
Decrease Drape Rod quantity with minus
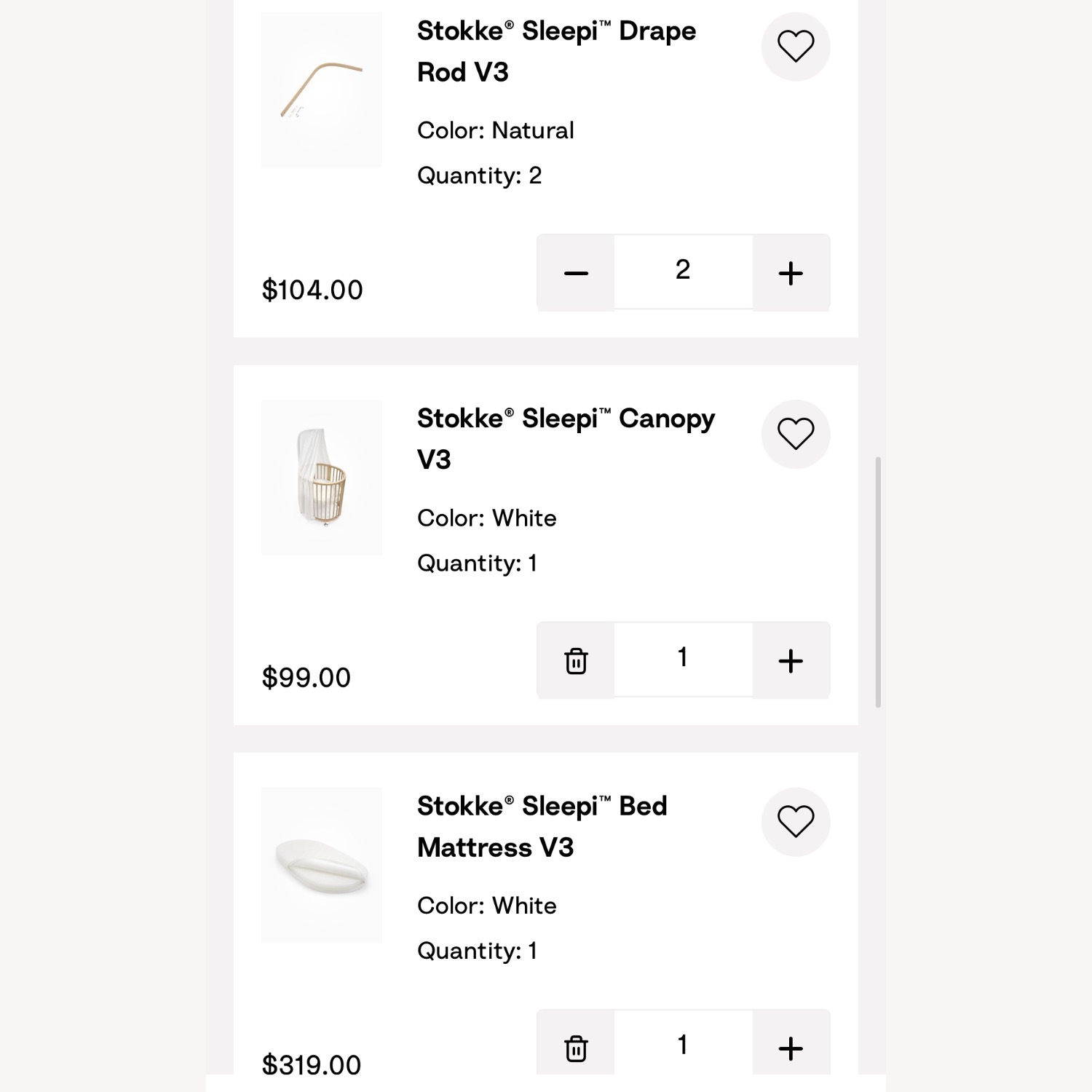pyautogui.click(x=576, y=273)
